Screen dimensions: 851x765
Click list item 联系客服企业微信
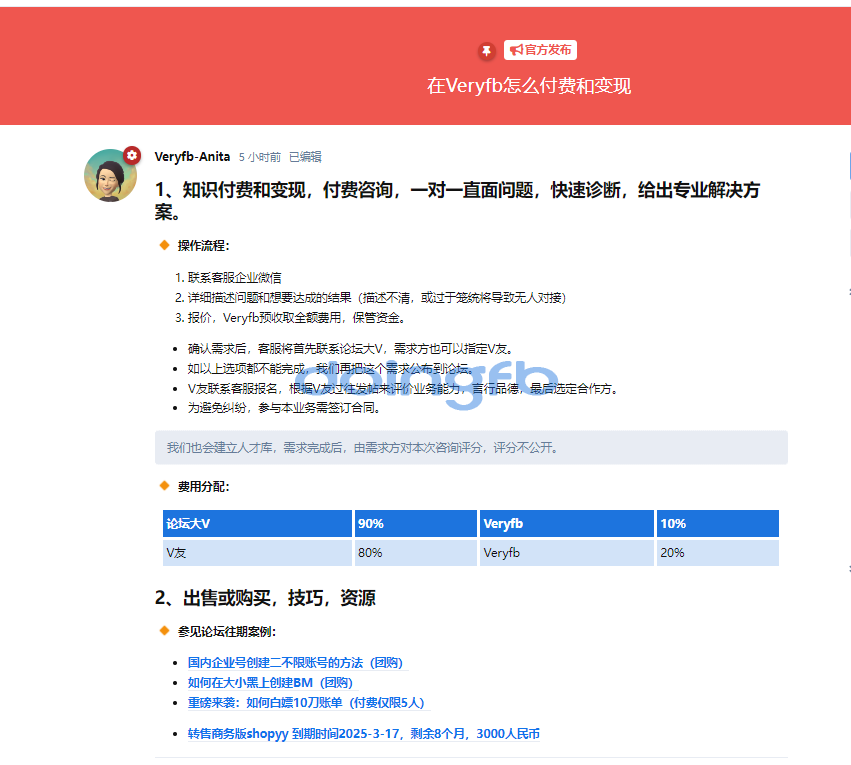pyautogui.click(x=234, y=278)
